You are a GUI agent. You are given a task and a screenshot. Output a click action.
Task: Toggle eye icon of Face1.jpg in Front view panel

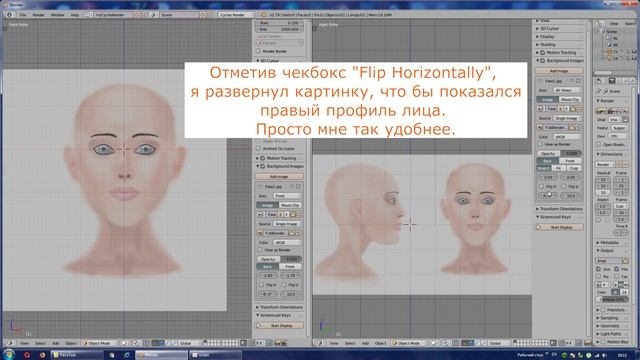click(x=291, y=187)
